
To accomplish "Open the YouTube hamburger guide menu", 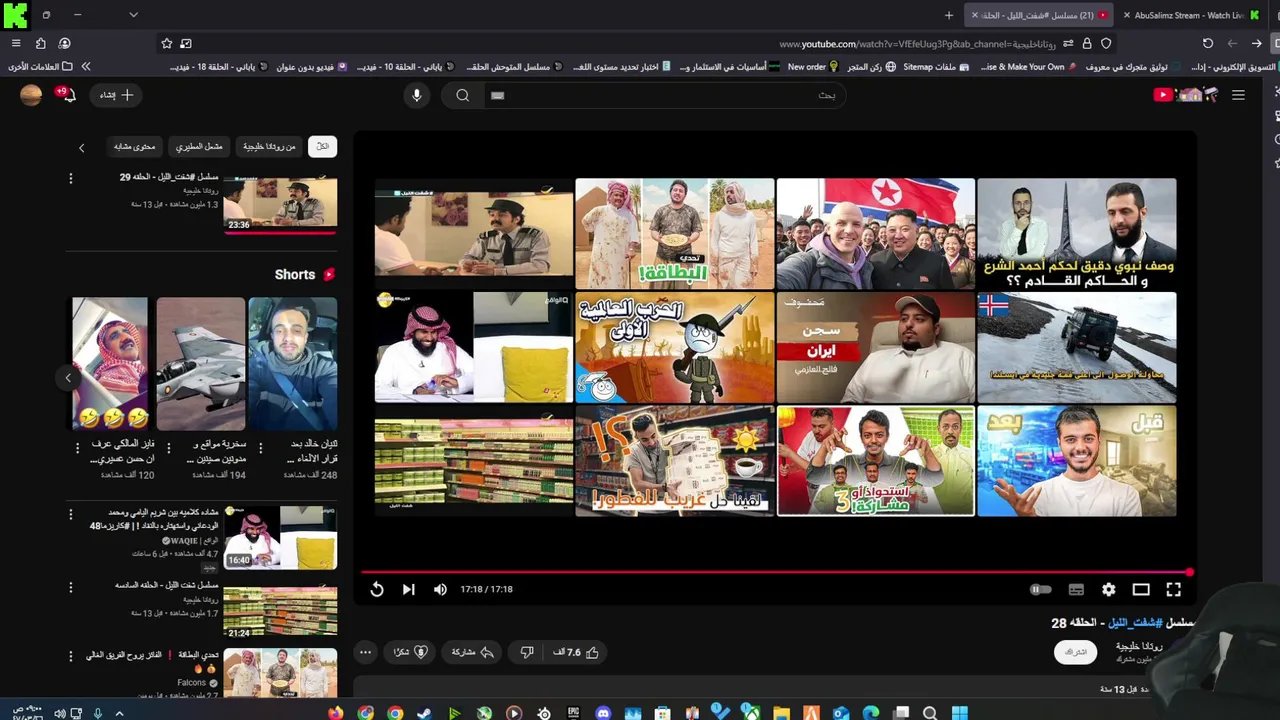I will [1238, 95].
